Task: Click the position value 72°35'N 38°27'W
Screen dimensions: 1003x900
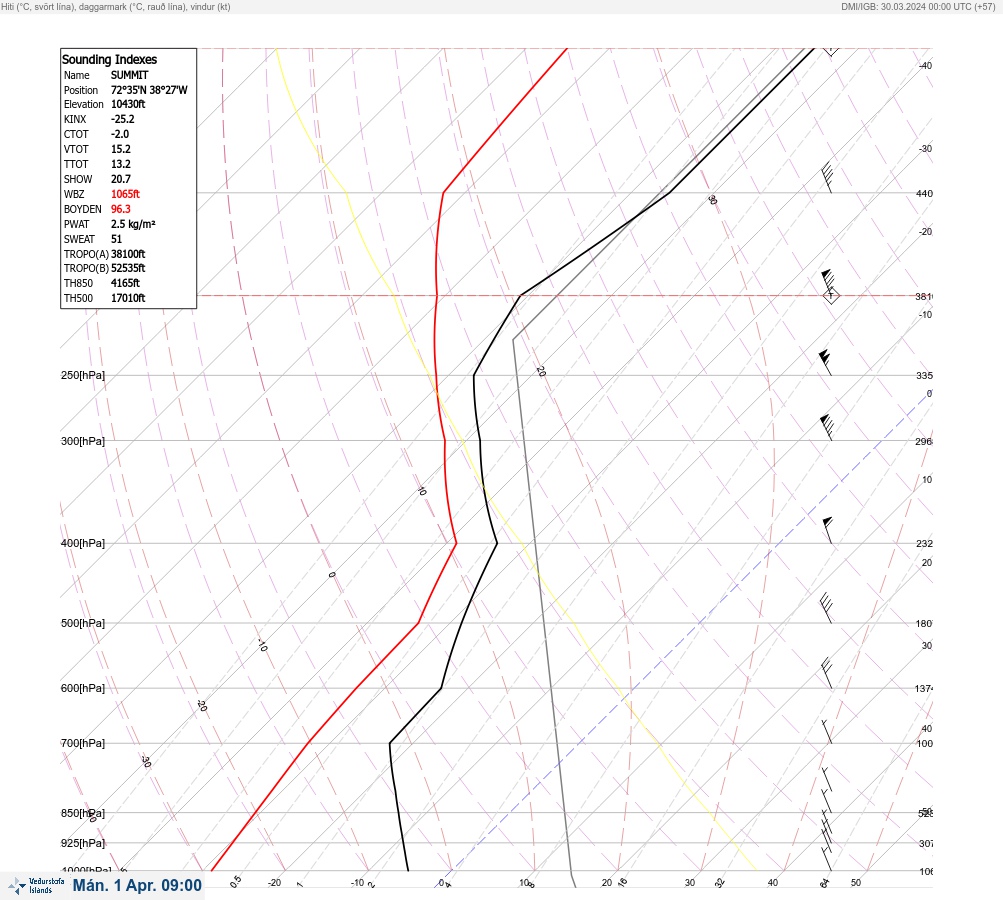Action: click(x=149, y=90)
